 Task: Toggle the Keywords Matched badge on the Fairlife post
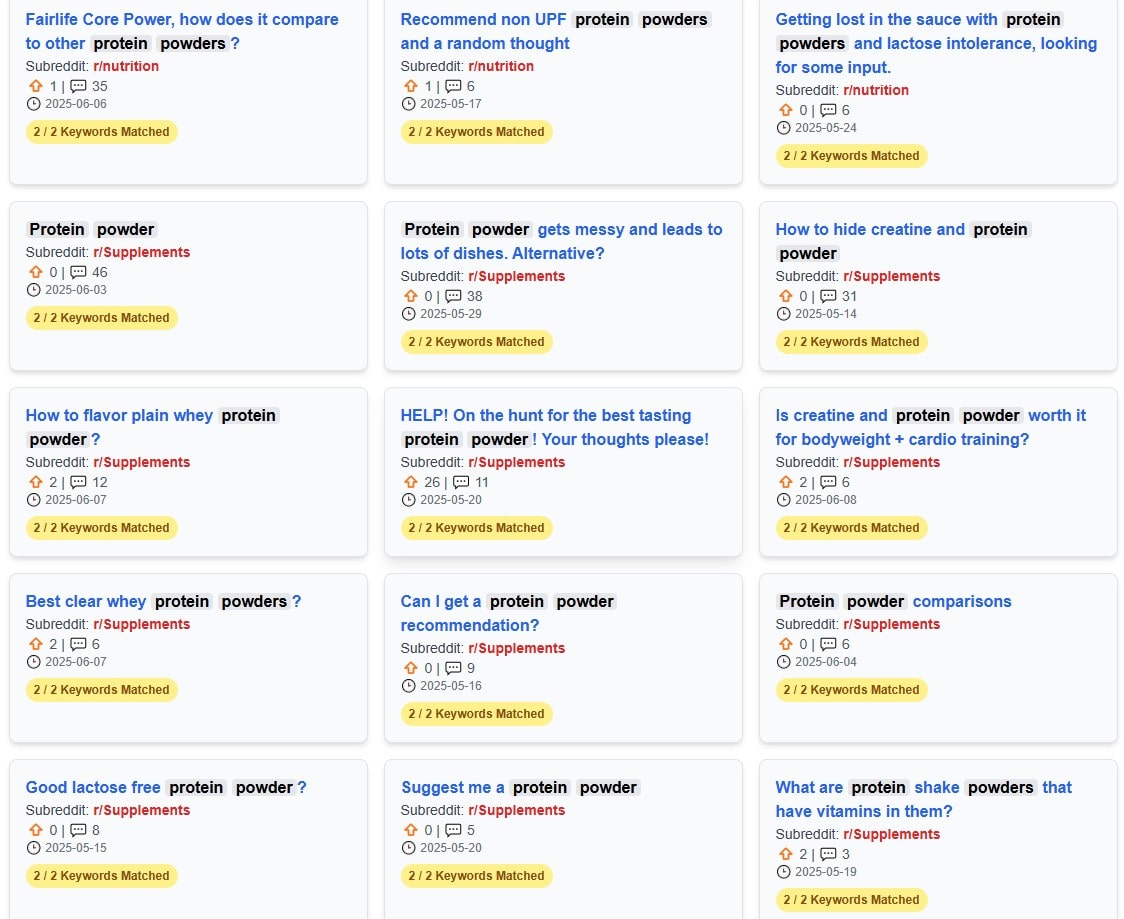coord(101,131)
